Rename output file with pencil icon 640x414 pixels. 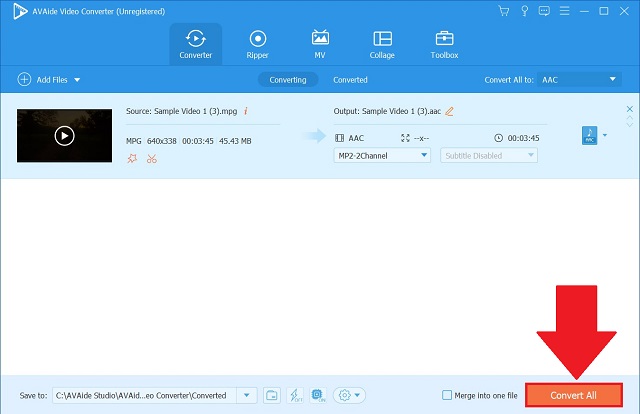click(x=449, y=111)
